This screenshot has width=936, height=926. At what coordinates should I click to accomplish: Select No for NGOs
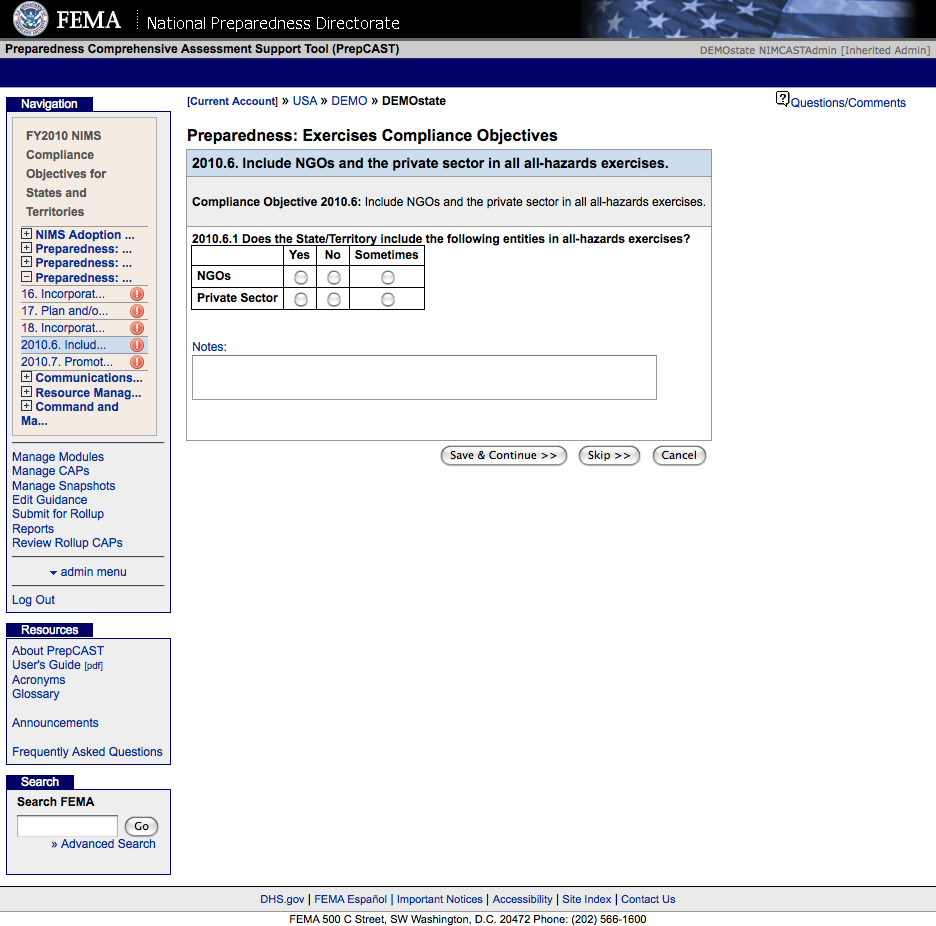pos(334,278)
